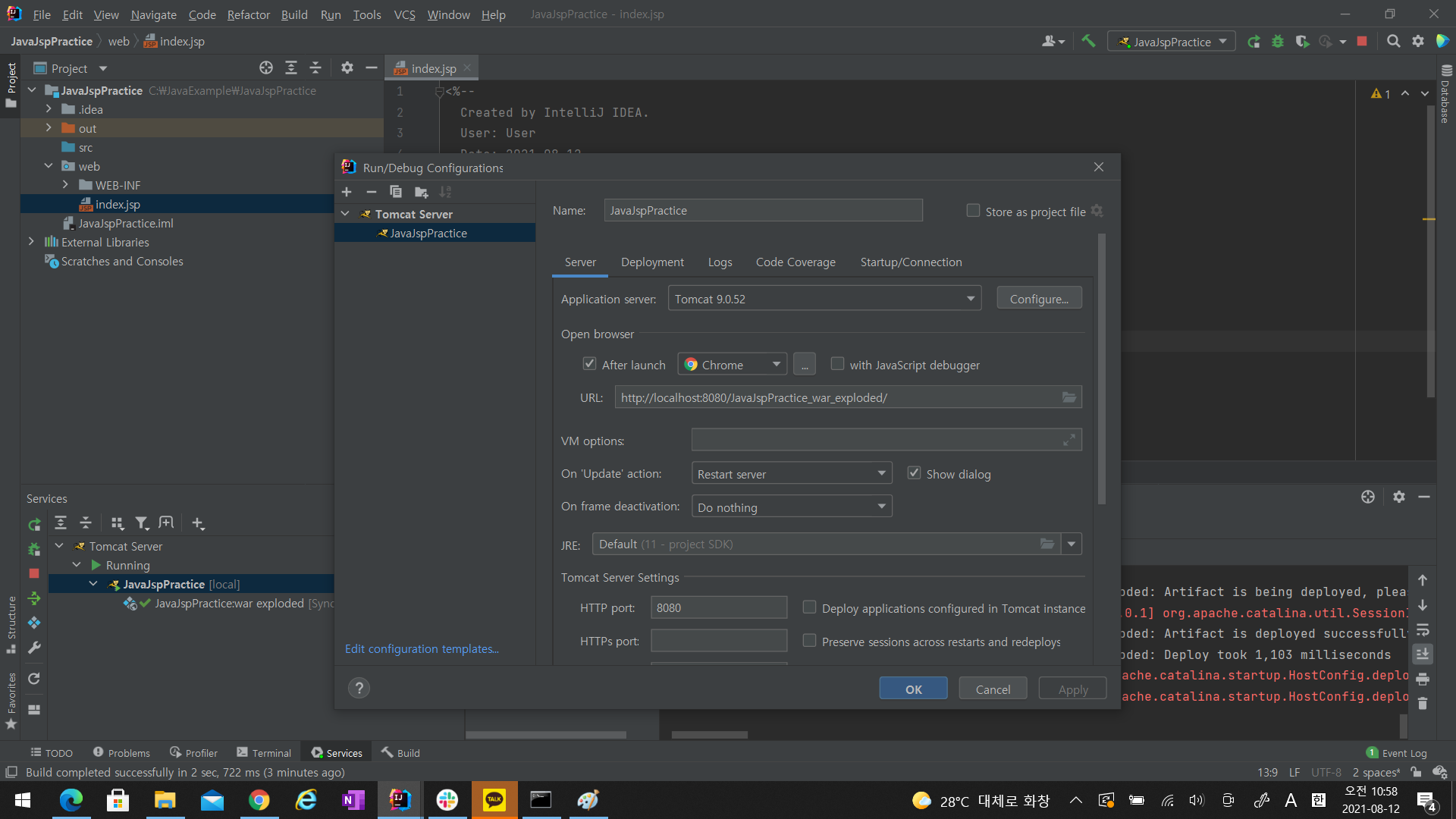Open IDE settings gear in toolbar
The image size is (1456, 819).
(1418, 41)
